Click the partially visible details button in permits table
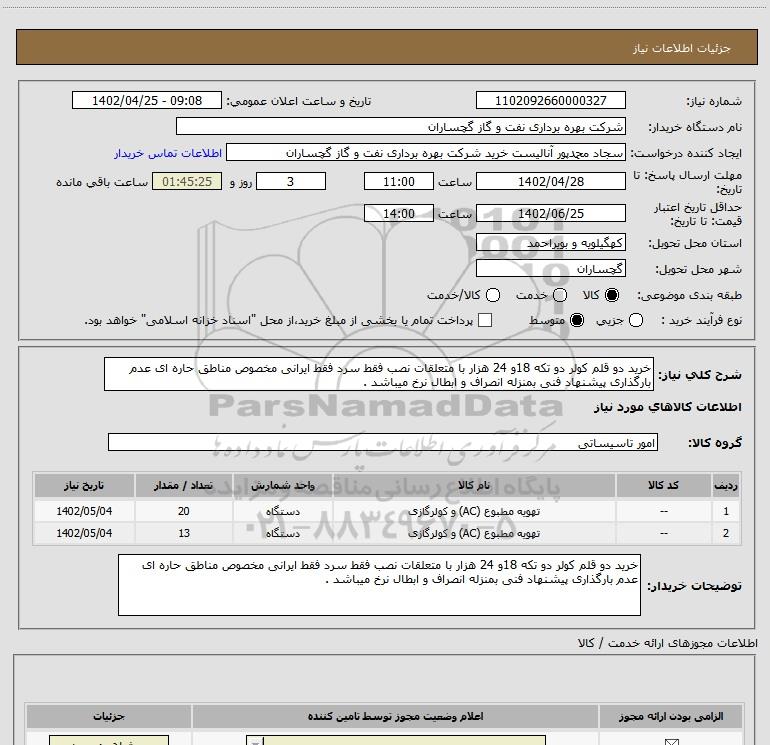The width and height of the screenshot is (770, 745). tap(109, 741)
